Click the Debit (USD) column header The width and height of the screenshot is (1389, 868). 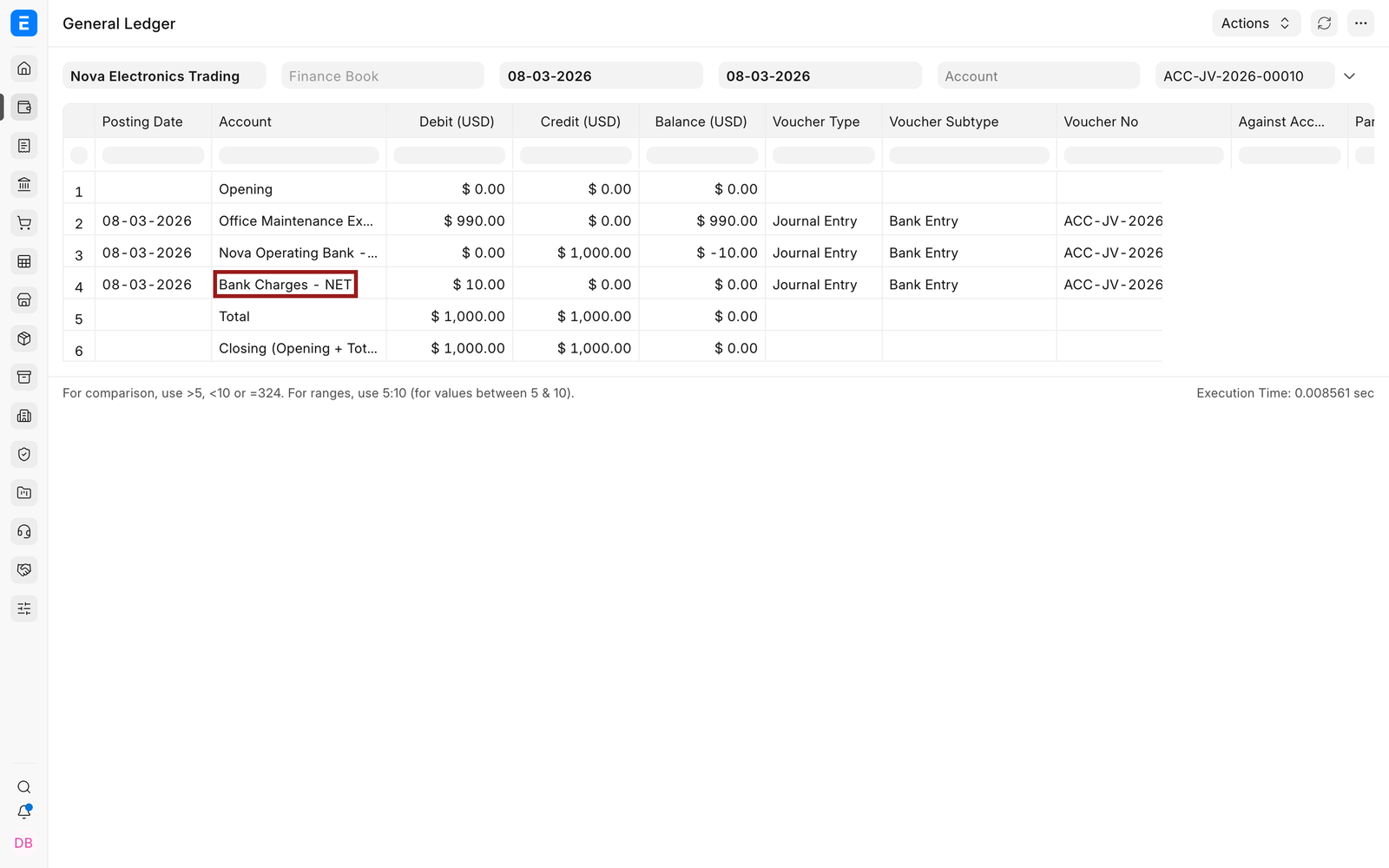click(x=450, y=122)
